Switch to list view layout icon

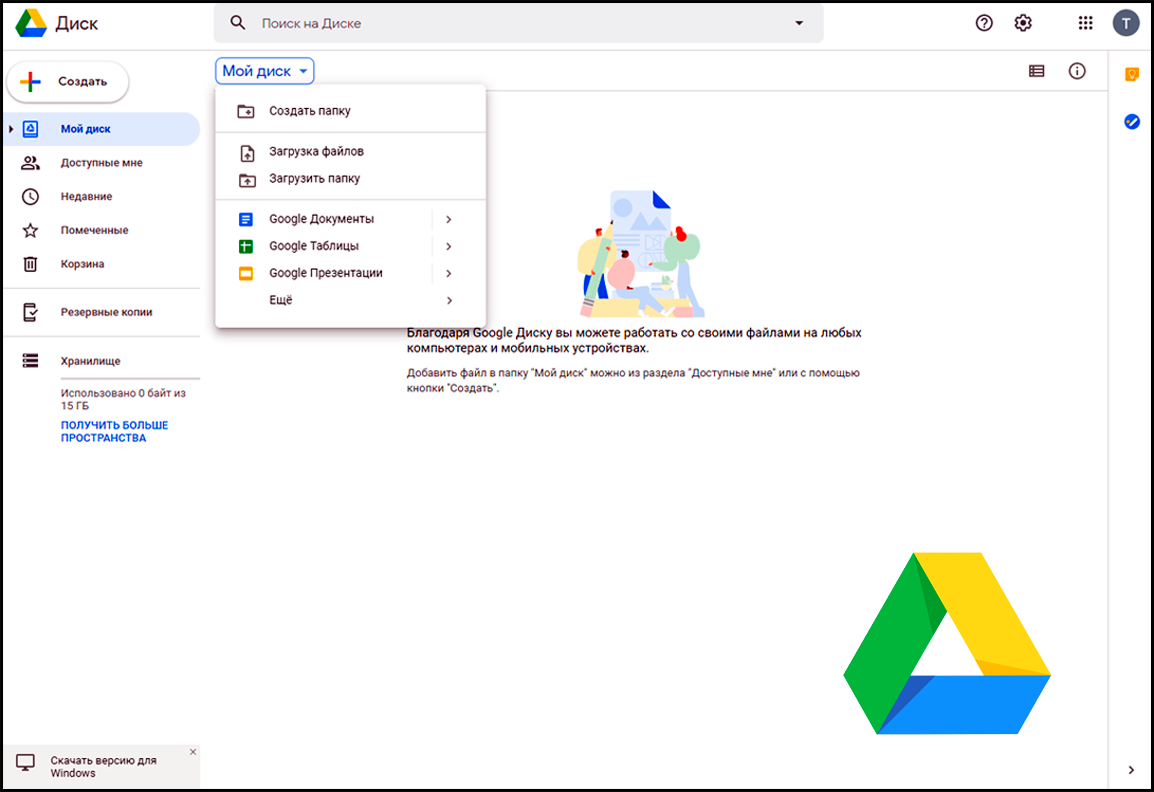(x=1037, y=71)
